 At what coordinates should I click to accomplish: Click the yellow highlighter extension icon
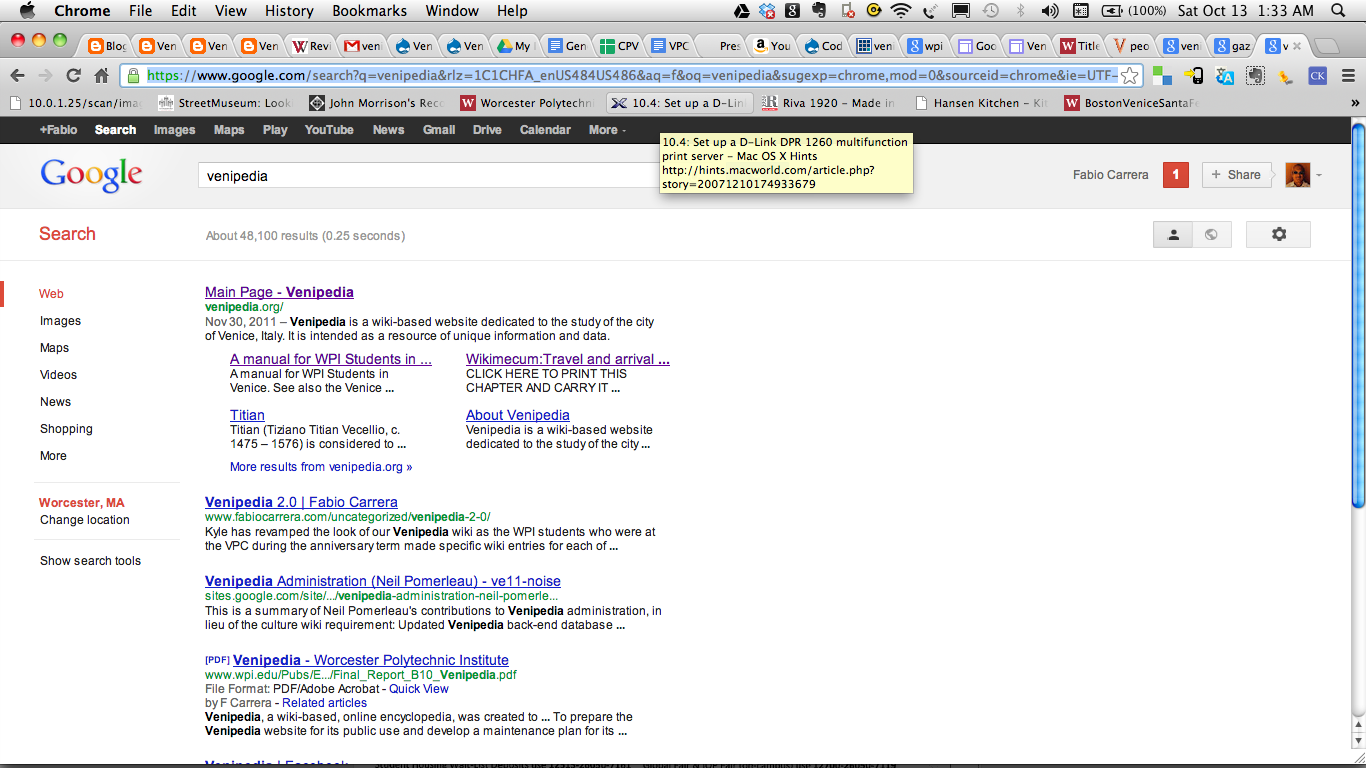[x=1286, y=75]
